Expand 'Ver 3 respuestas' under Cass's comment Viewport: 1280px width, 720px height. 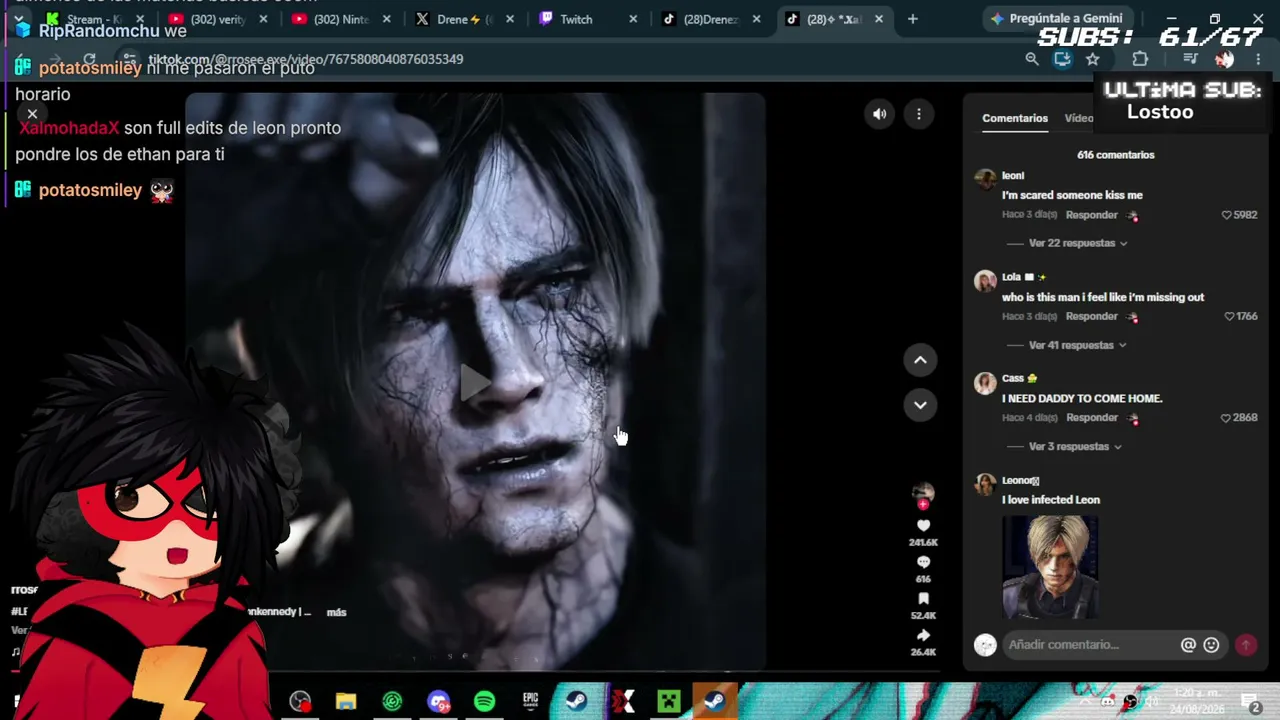pyautogui.click(x=1075, y=447)
